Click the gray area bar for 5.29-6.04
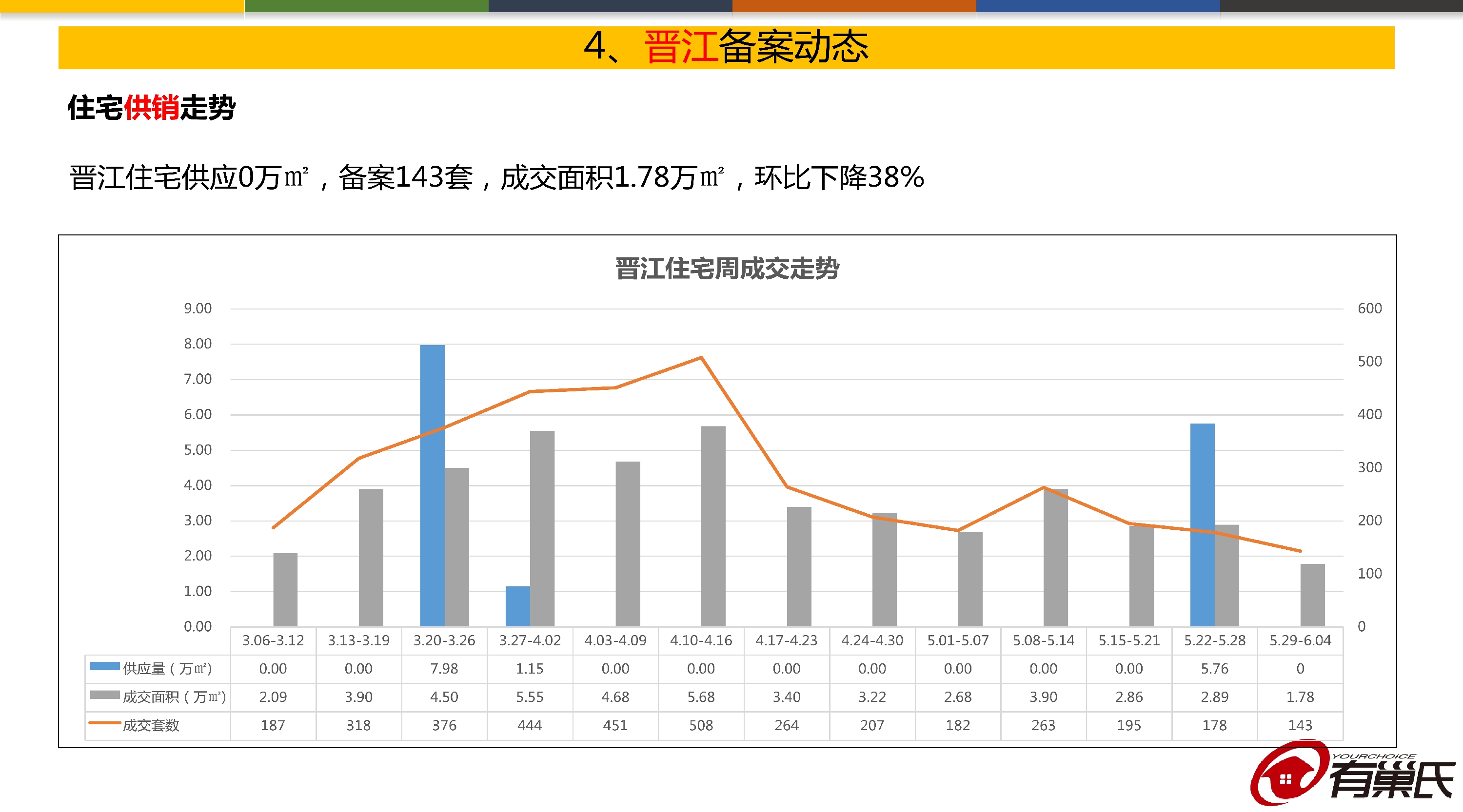1463x812 pixels. point(1312,595)
